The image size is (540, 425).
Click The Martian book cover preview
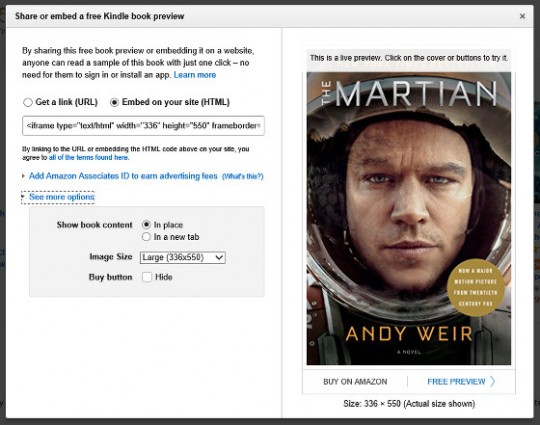pos(409,218)
